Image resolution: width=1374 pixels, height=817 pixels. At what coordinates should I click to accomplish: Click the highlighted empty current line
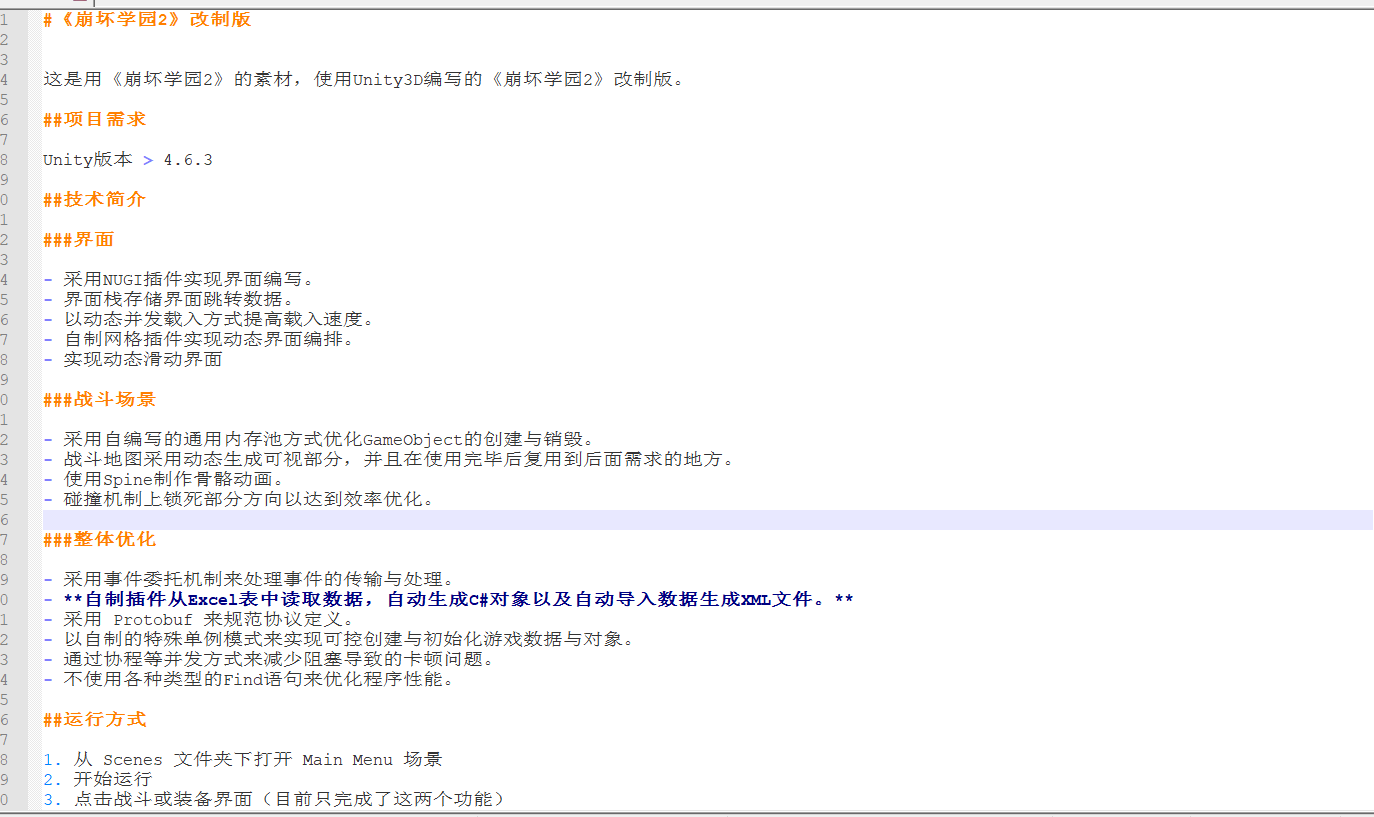click(700, 519)
